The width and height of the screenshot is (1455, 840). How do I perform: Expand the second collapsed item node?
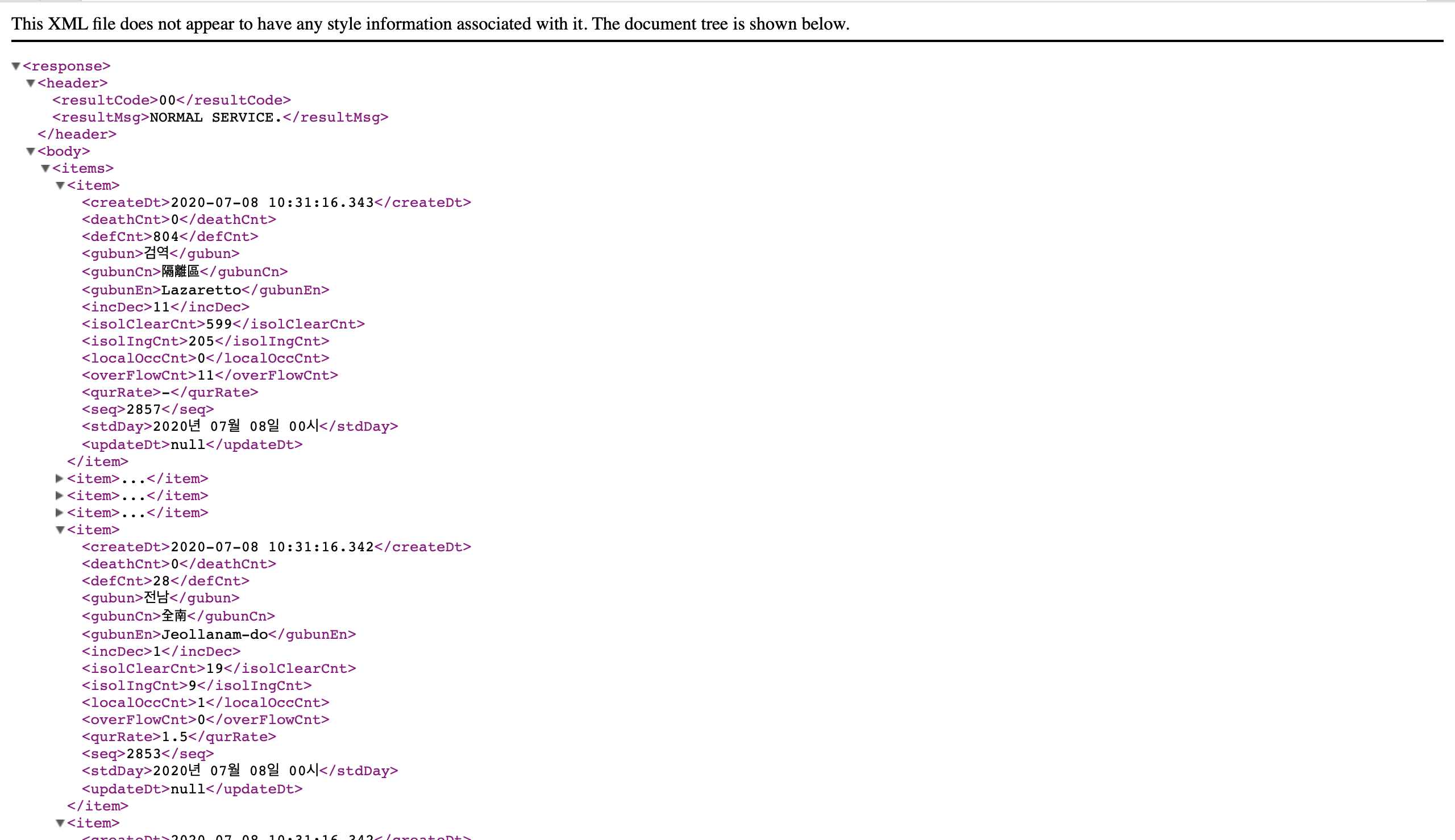coord(60,496)
